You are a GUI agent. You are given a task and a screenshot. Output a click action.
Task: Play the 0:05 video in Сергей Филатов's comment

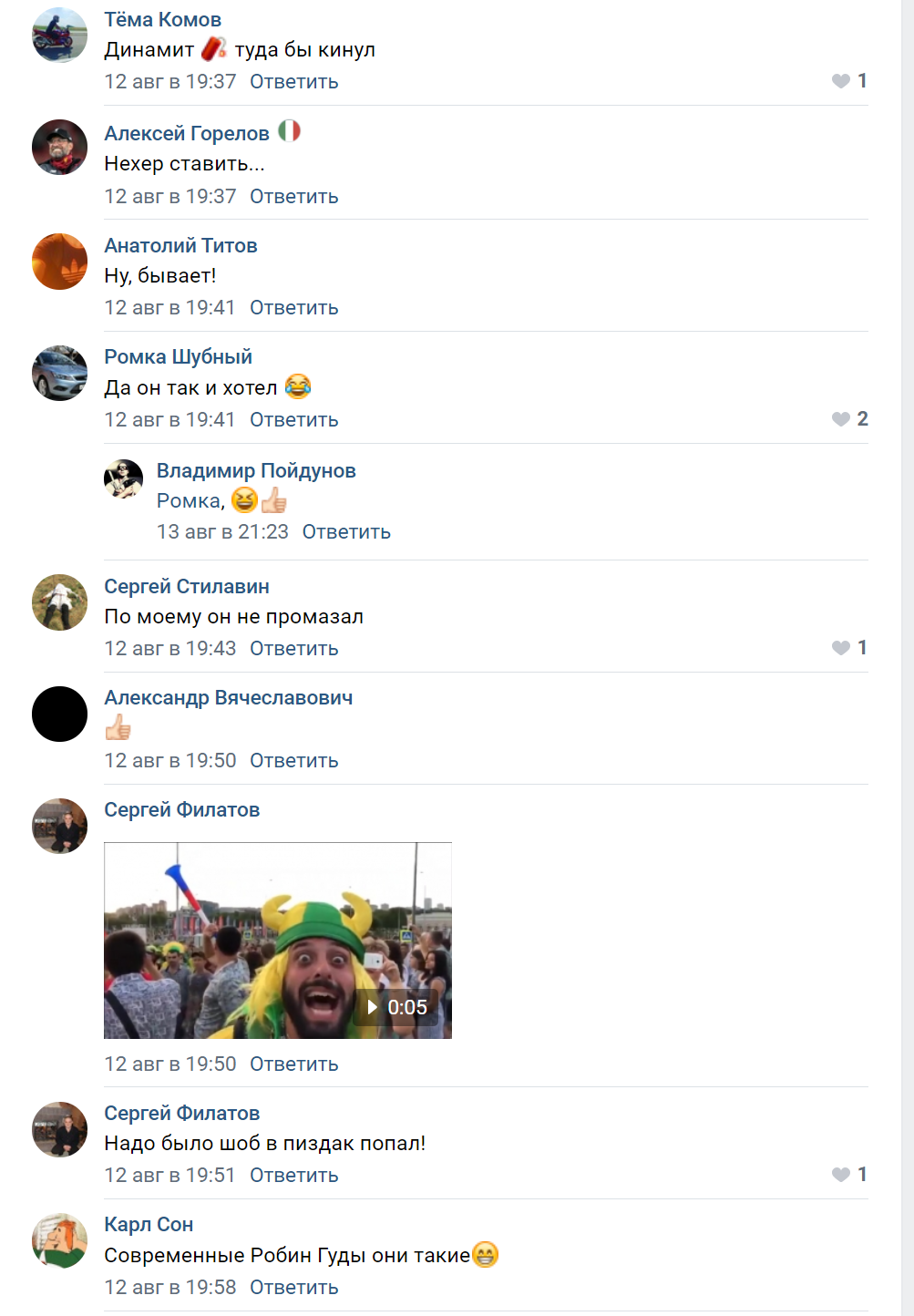point(396,1007)
